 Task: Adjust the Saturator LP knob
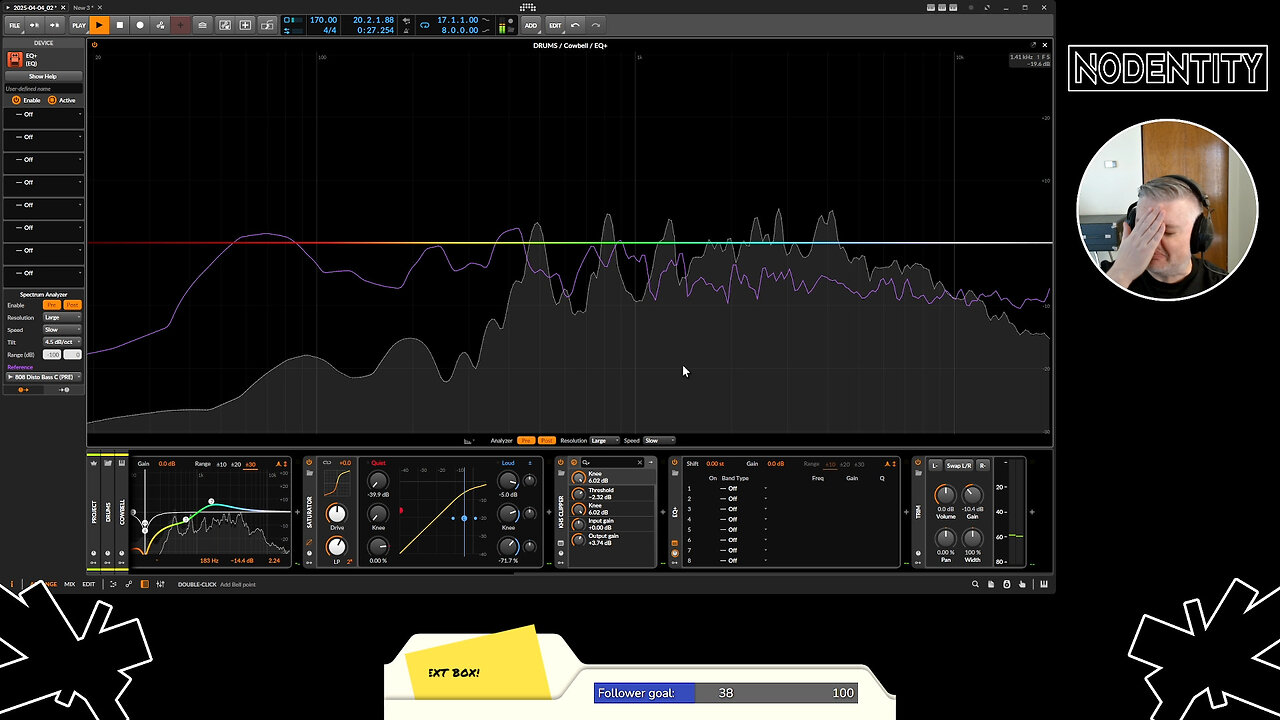(x=336, y=546)
